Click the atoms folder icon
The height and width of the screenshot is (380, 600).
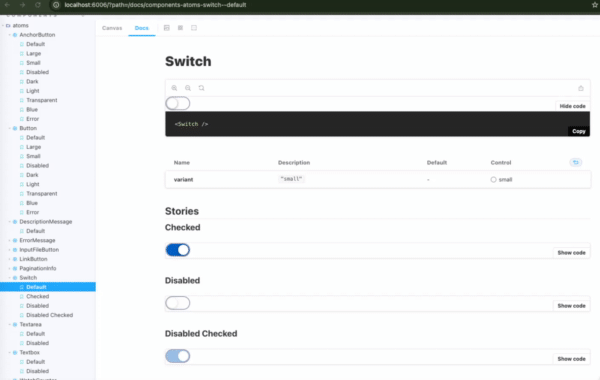pyautogui.click(x=8, y=26)
